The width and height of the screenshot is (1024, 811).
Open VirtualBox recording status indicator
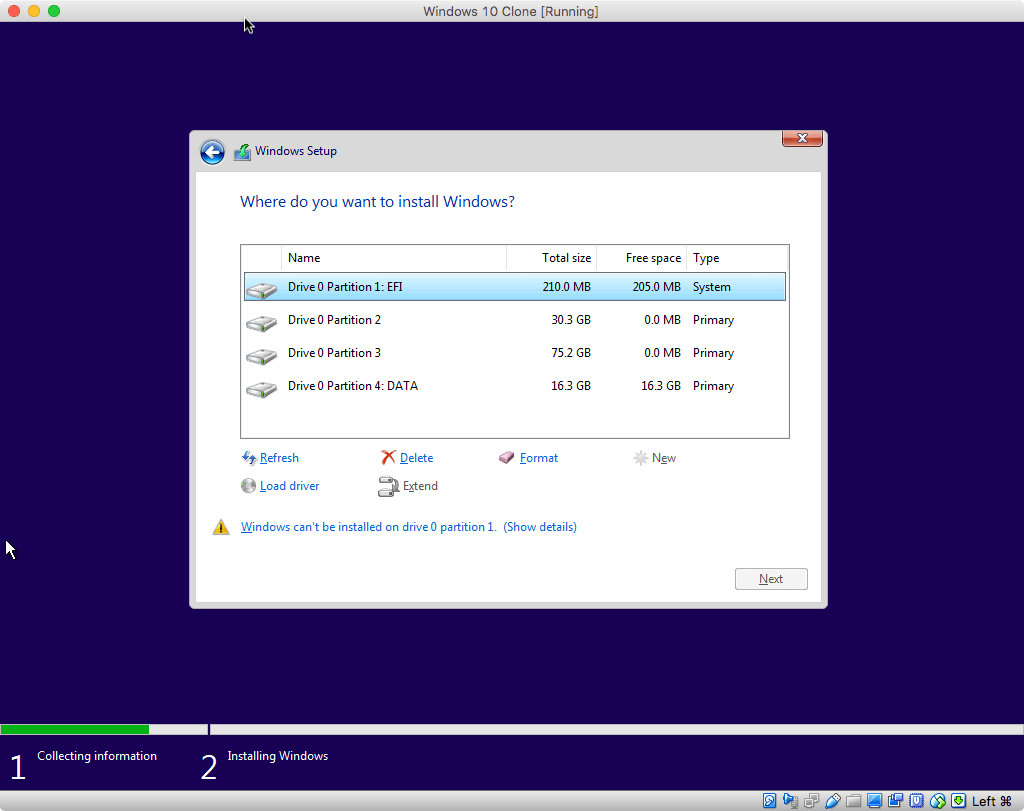pos(895,801)
